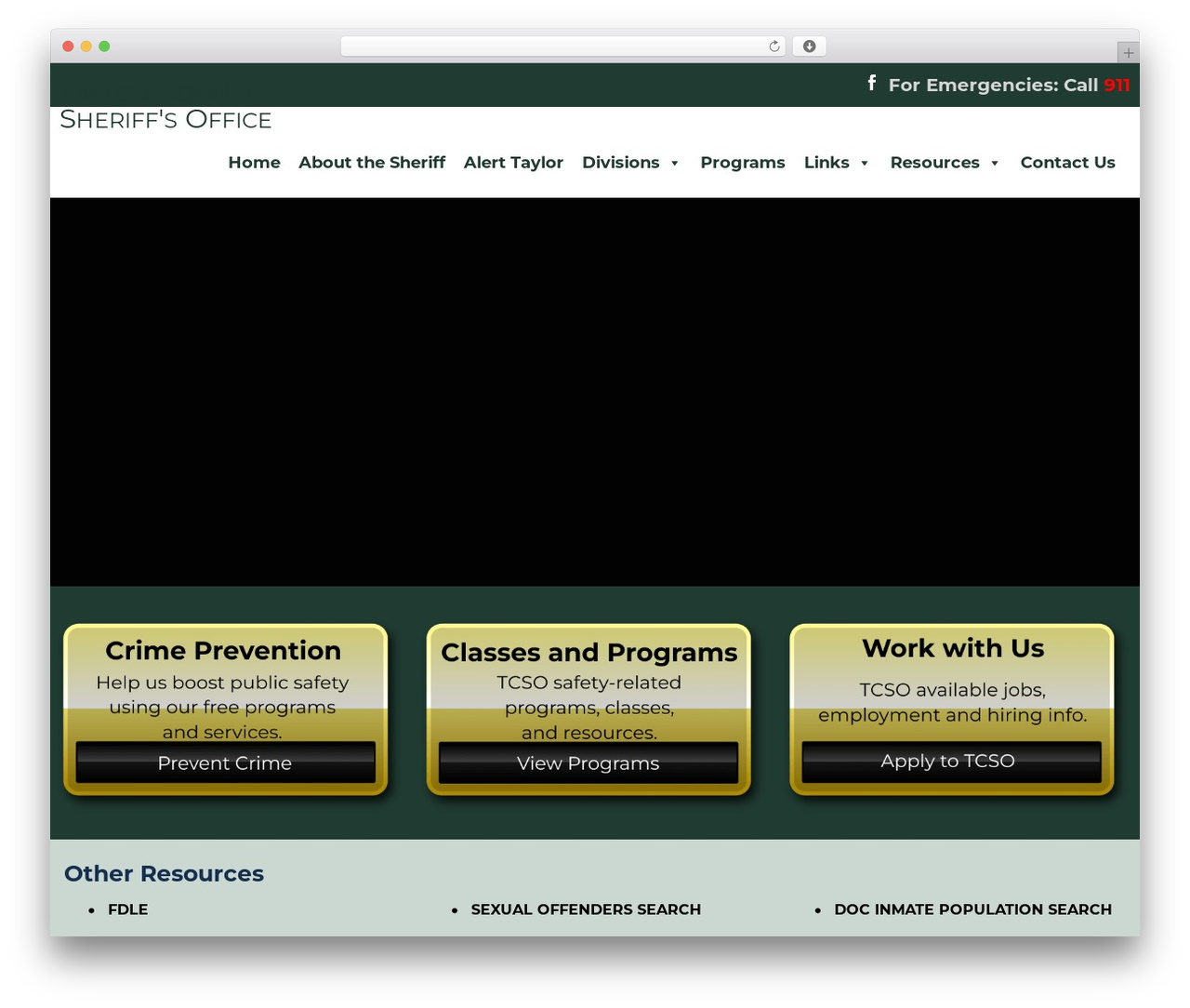
Task: Open a new browser tab with plus
Action: [x=1128, y=53]
